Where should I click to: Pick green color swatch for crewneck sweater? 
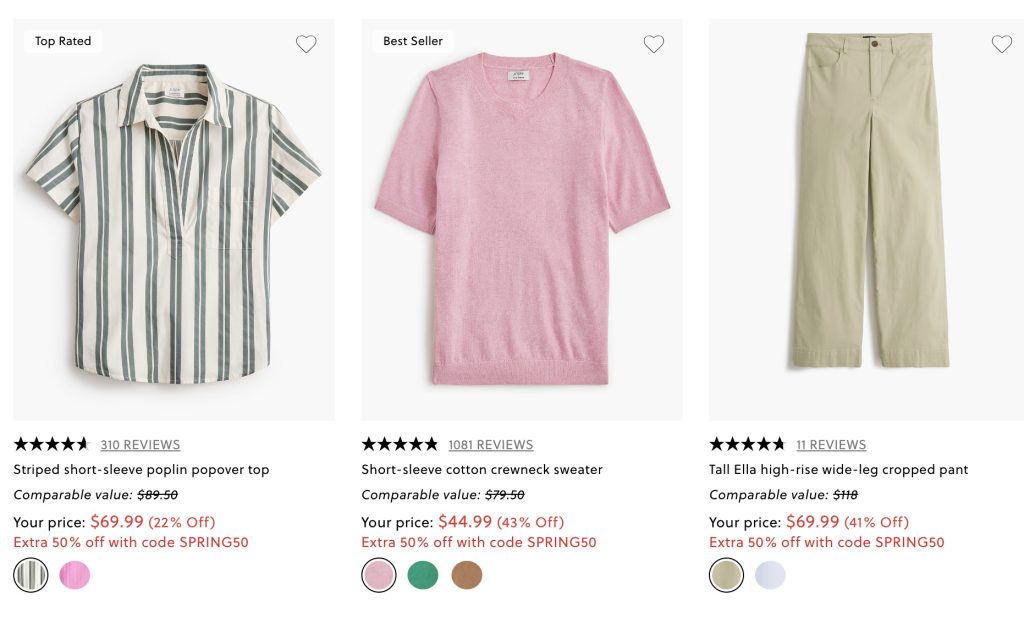[422, 575]
